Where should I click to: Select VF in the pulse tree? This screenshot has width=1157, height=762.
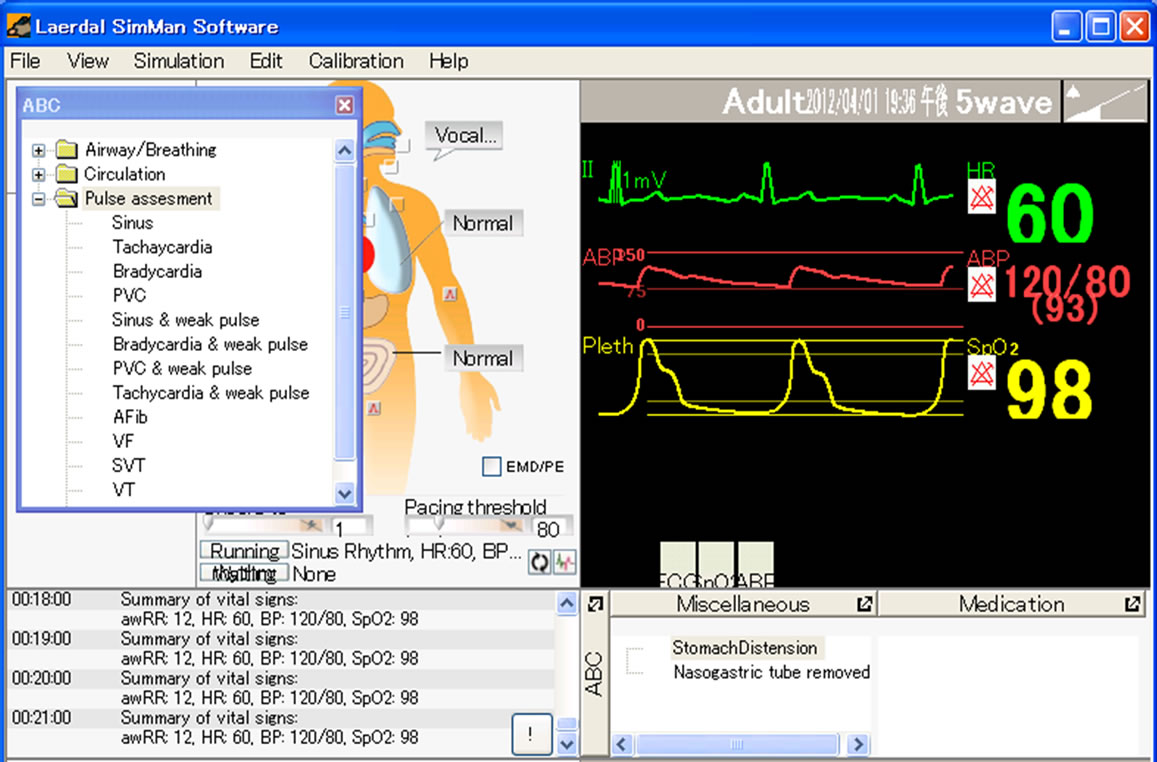pyautogui.click(x=123, y=442)
